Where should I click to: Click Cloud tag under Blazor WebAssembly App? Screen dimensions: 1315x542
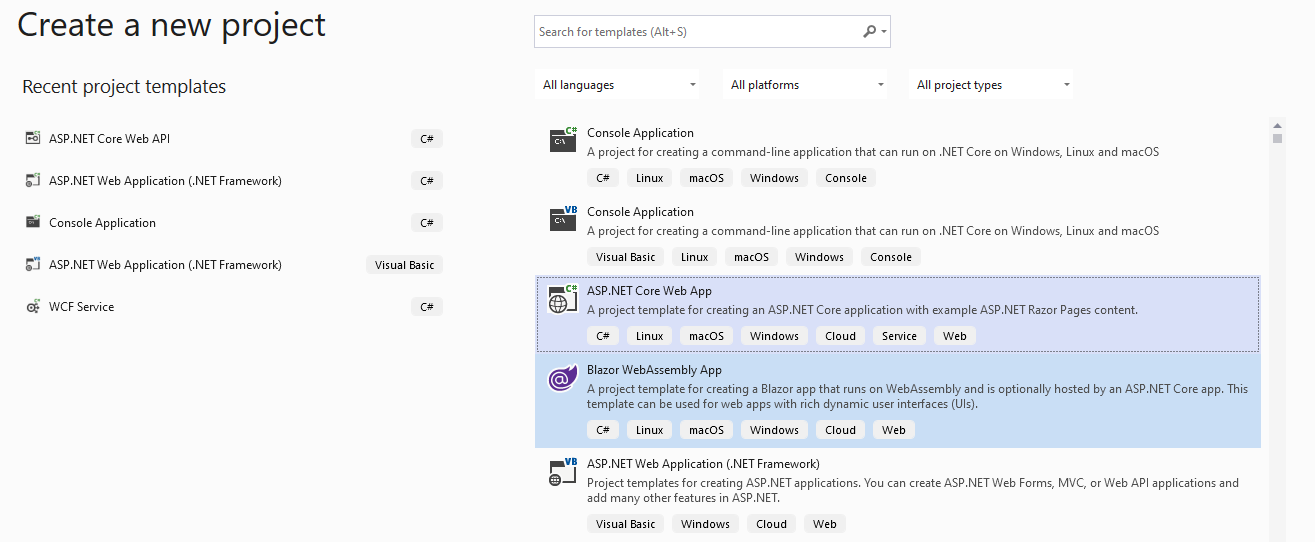(840, 430)
